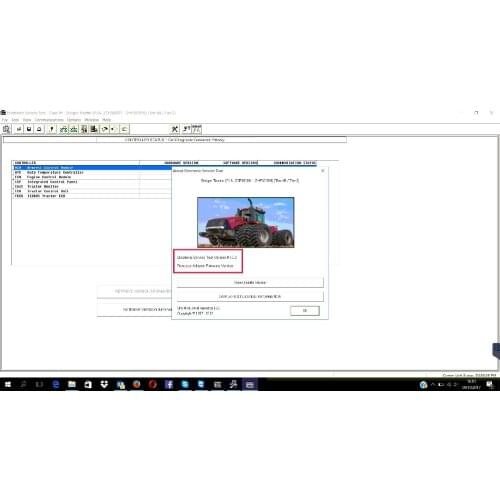
Task: Click the print toolbar icon
Action: (39, 129)
